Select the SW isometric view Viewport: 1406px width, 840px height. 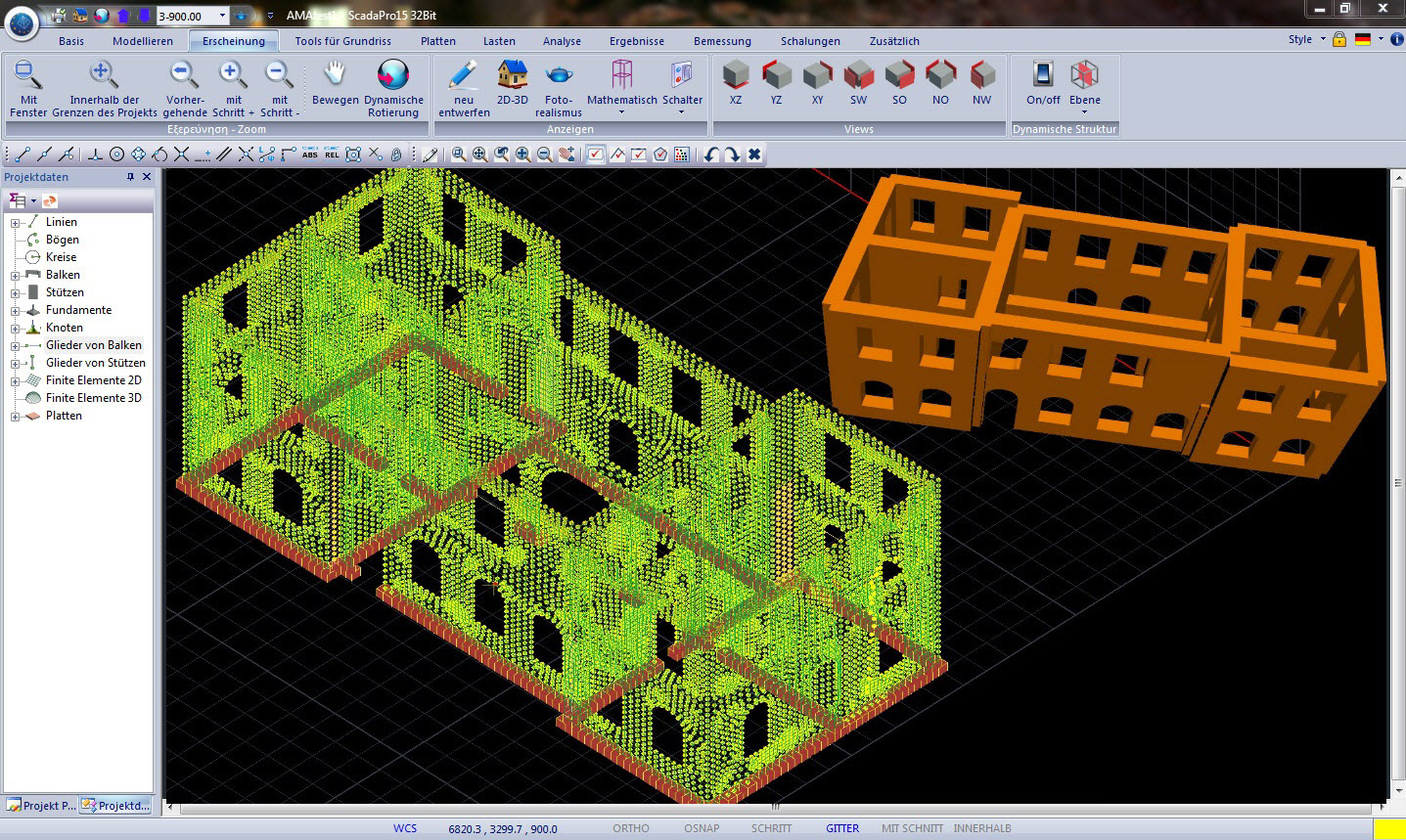point(858,76)
